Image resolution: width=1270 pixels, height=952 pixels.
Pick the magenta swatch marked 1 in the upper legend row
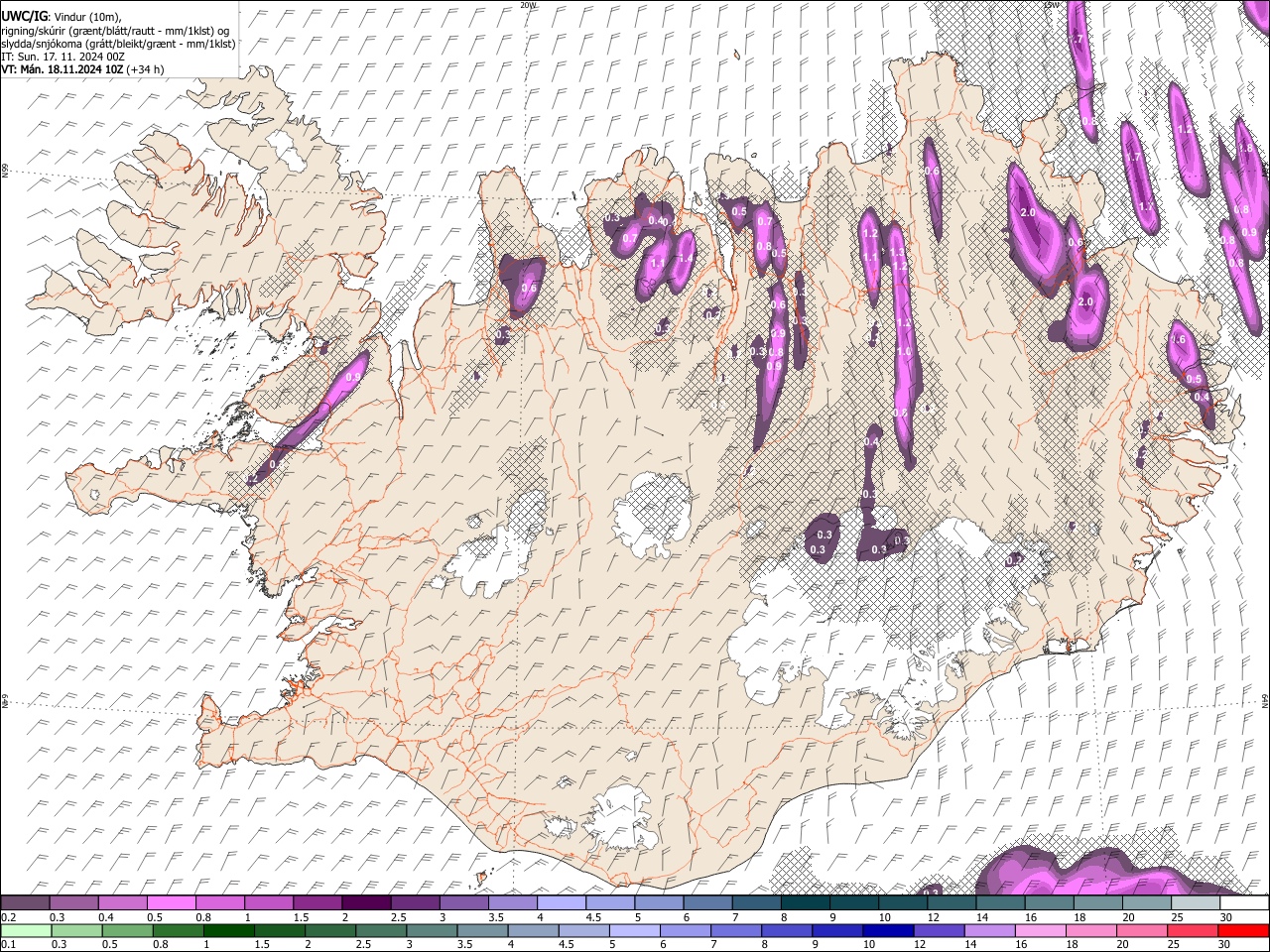click(268, 902)
